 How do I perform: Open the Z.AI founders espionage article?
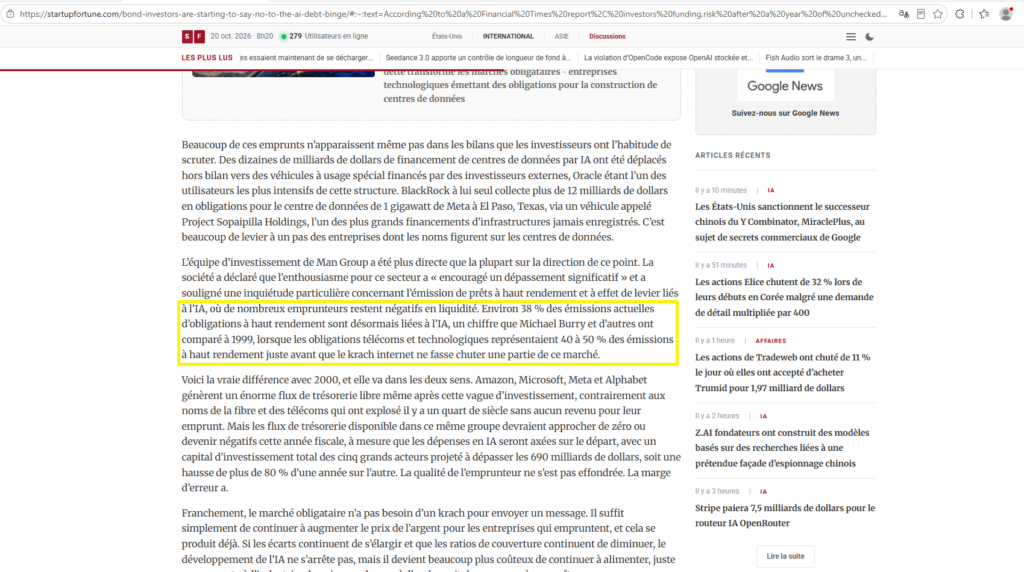pos(782,448)
